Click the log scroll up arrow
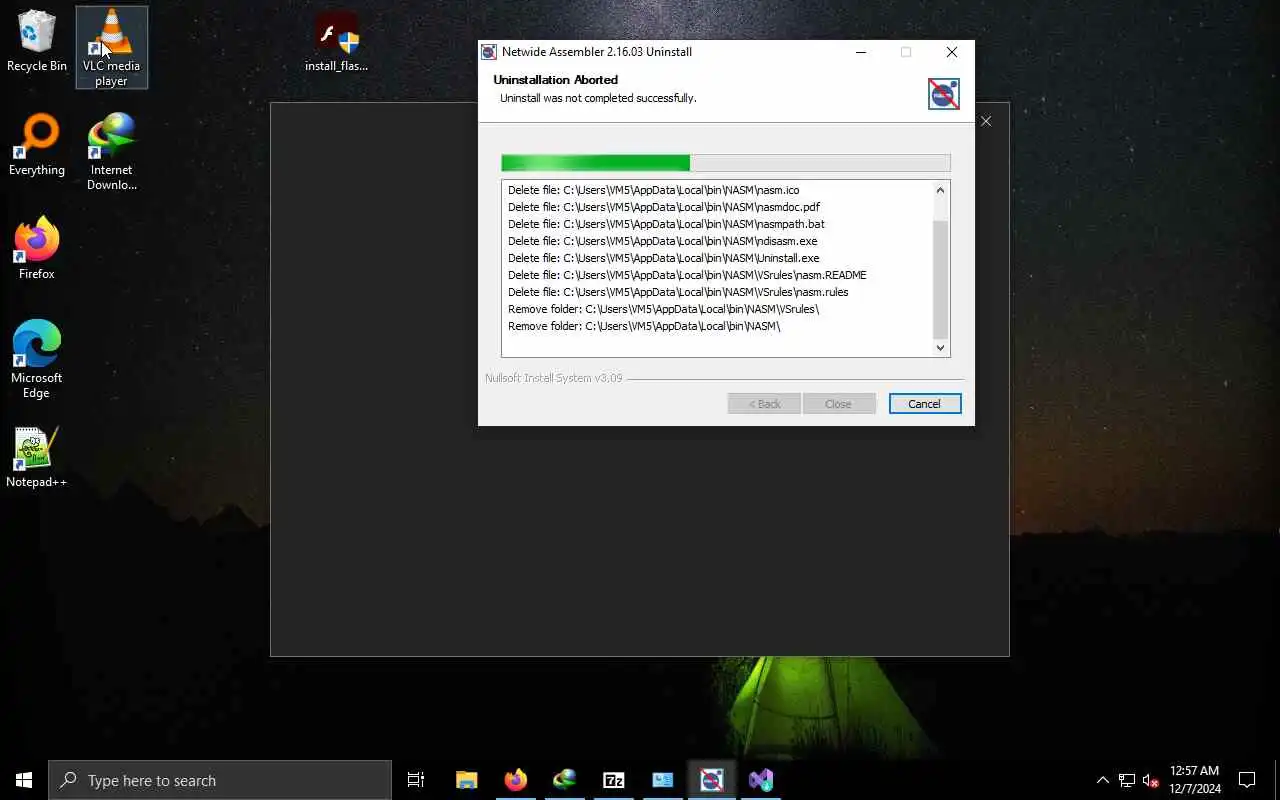 click(940, 190)
